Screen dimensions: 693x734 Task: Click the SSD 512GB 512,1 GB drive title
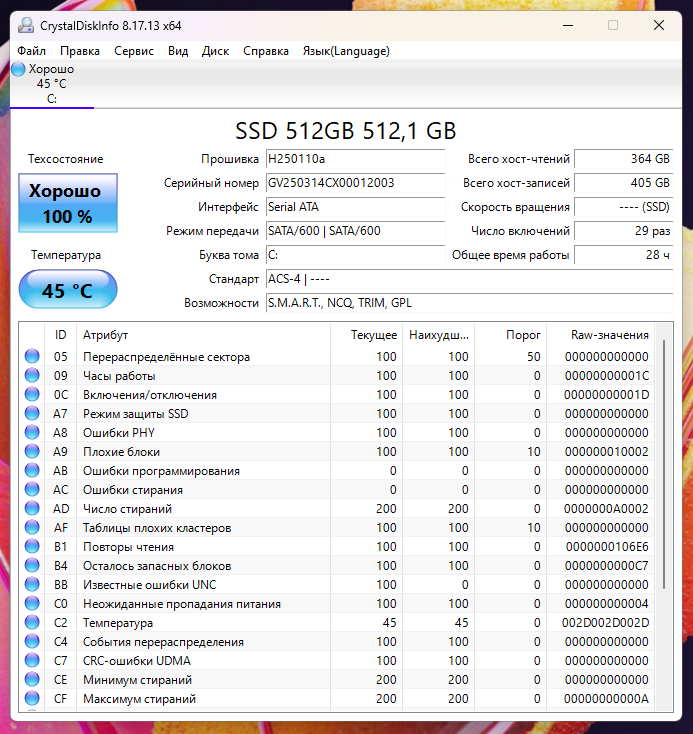tap(346, 131)
